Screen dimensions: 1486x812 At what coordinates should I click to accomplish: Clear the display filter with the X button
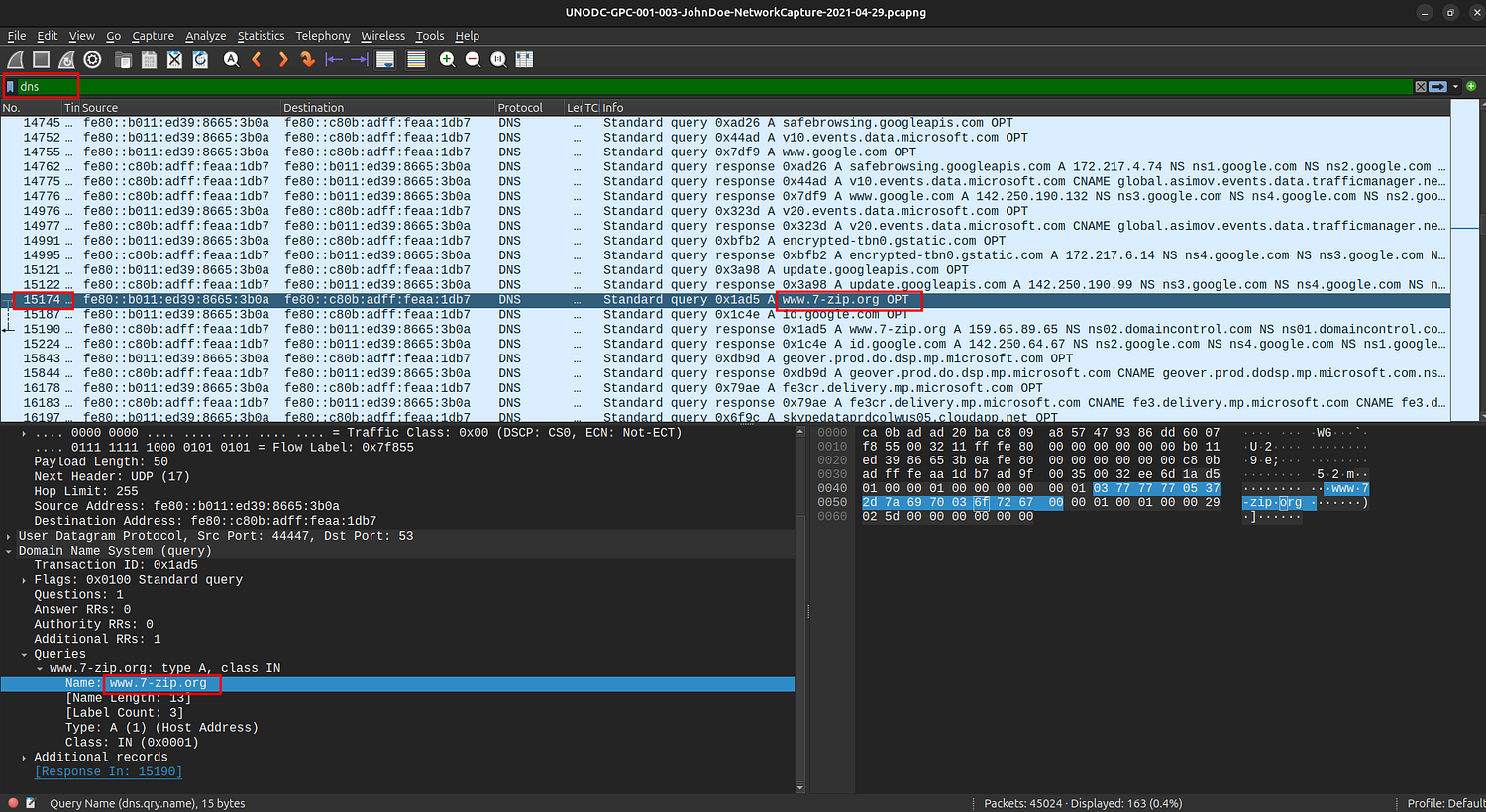(x=1421, y=87)
